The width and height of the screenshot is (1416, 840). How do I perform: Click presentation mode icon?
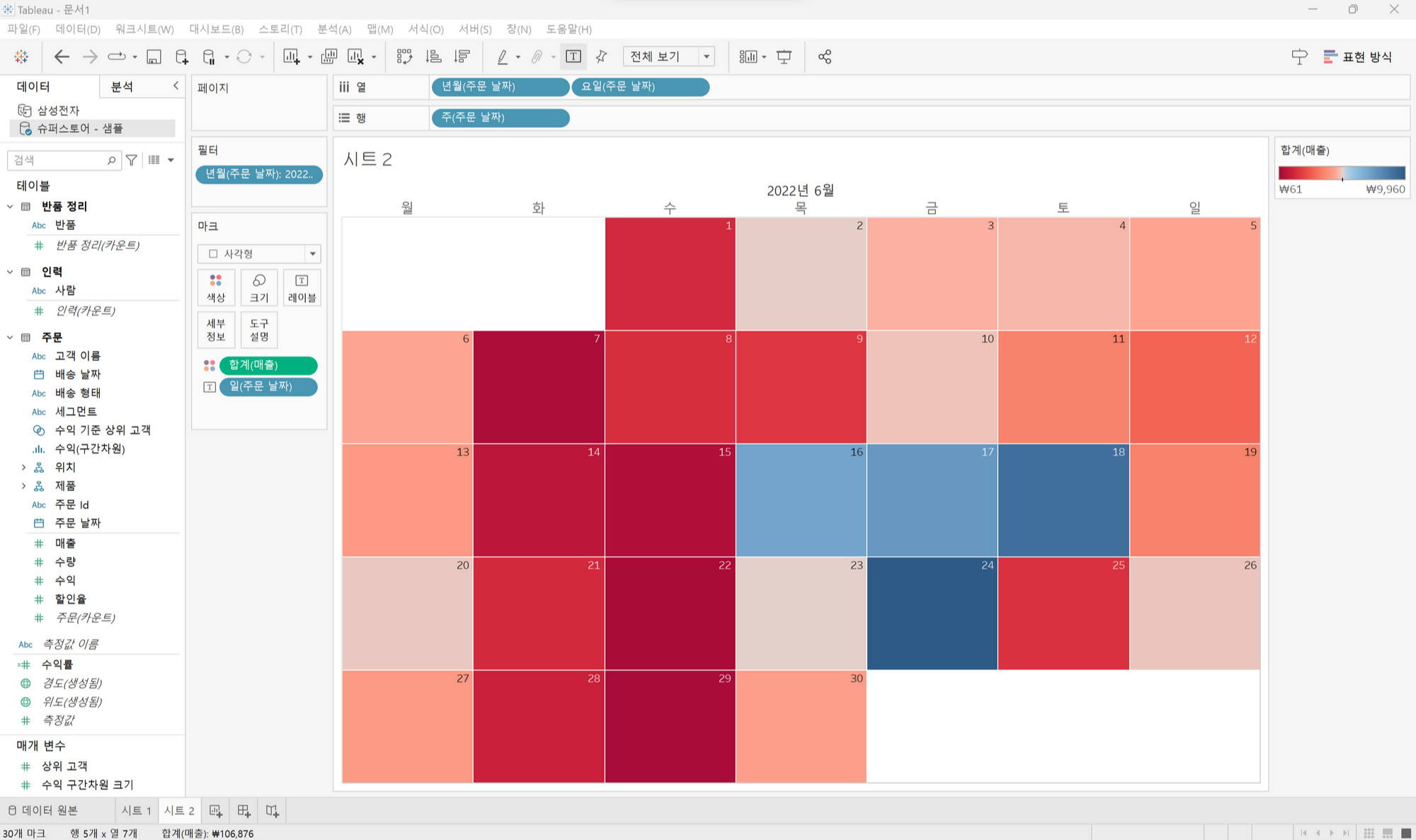coord(784,57)
